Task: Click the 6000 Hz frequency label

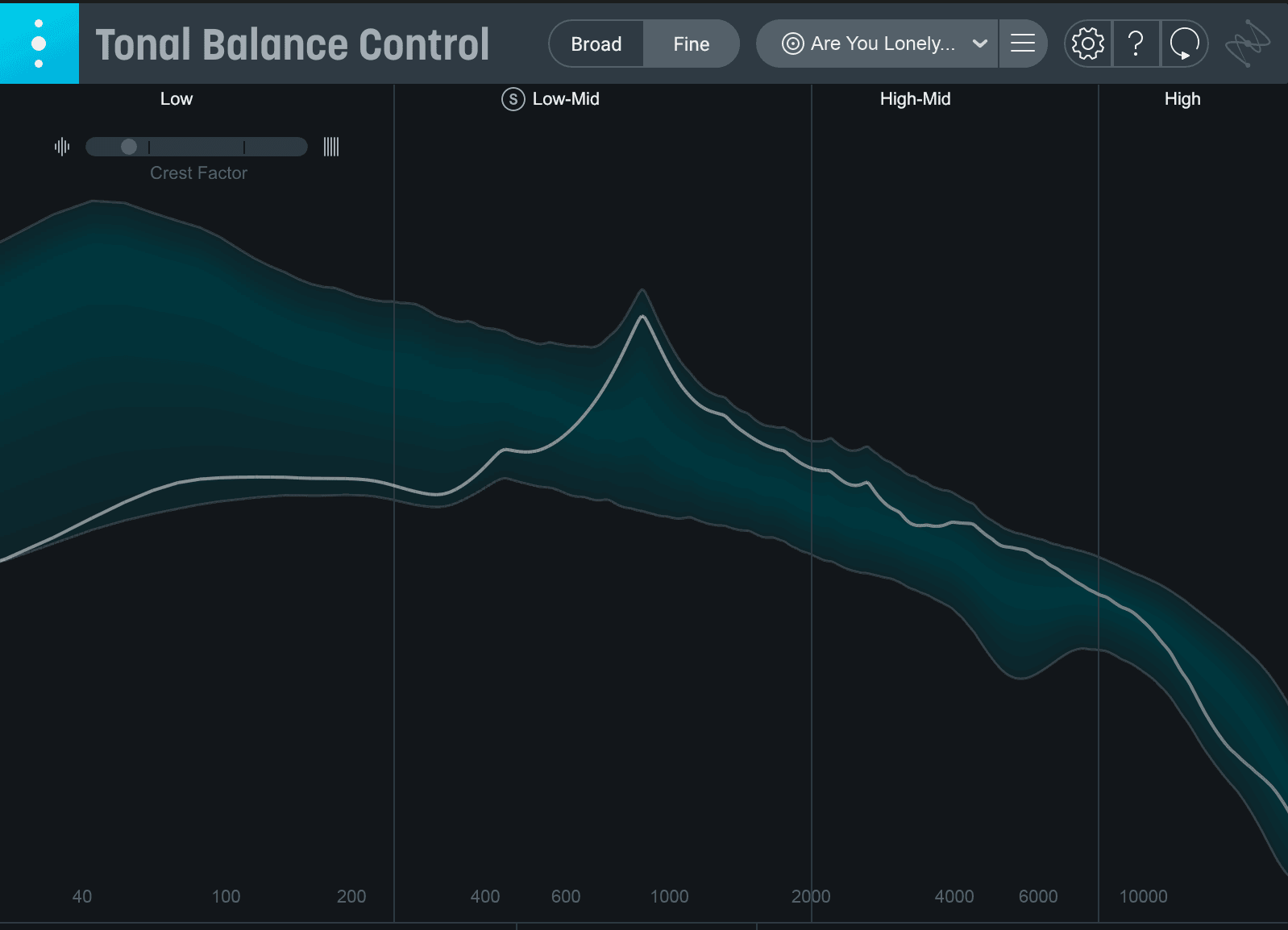Action: (x=1038, y=896)
